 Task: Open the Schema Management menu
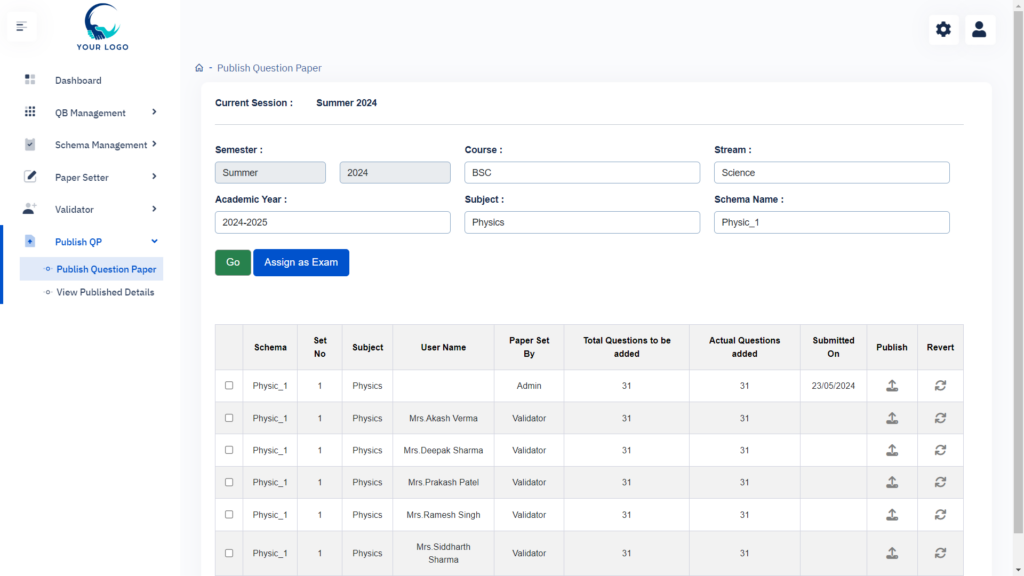pos(101,145)
